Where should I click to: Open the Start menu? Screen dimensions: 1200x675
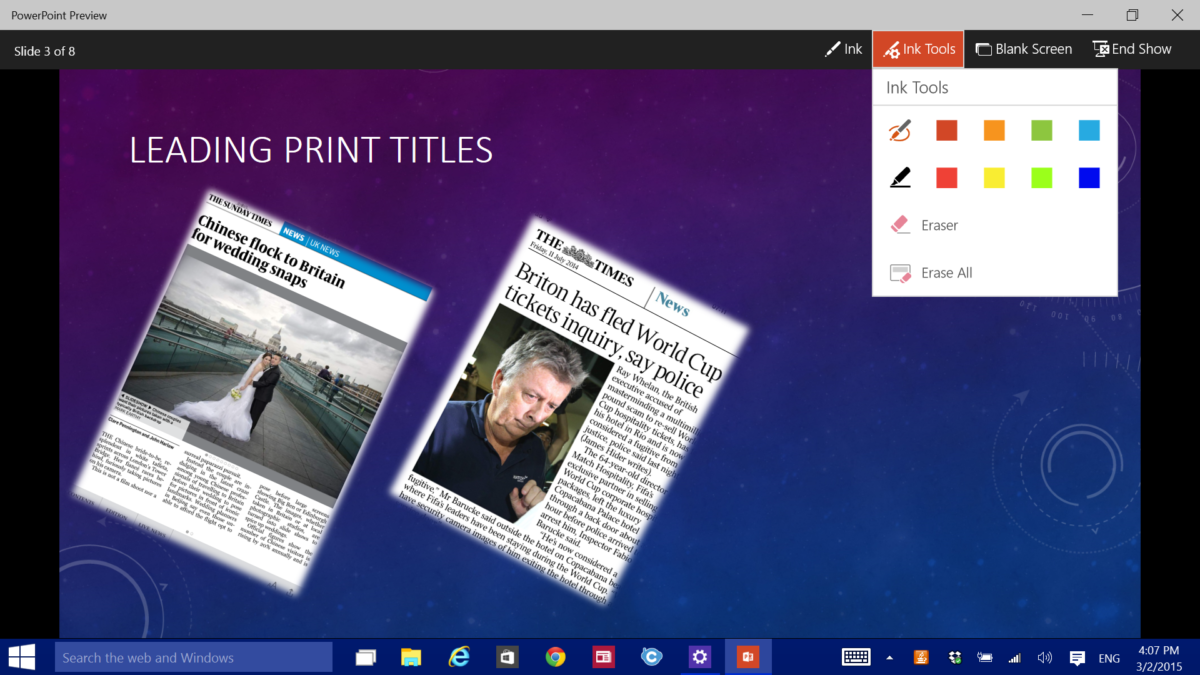pos(20,657)
